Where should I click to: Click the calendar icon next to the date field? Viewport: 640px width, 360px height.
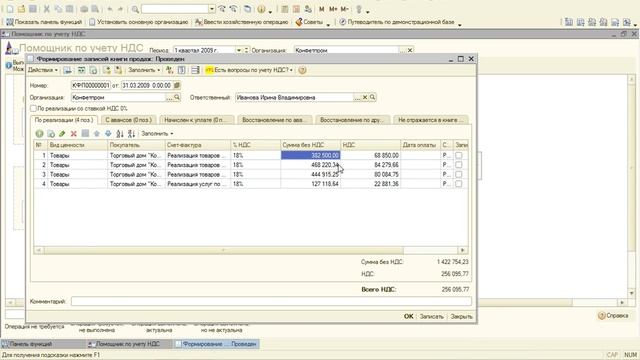click(x=177, y=85)
